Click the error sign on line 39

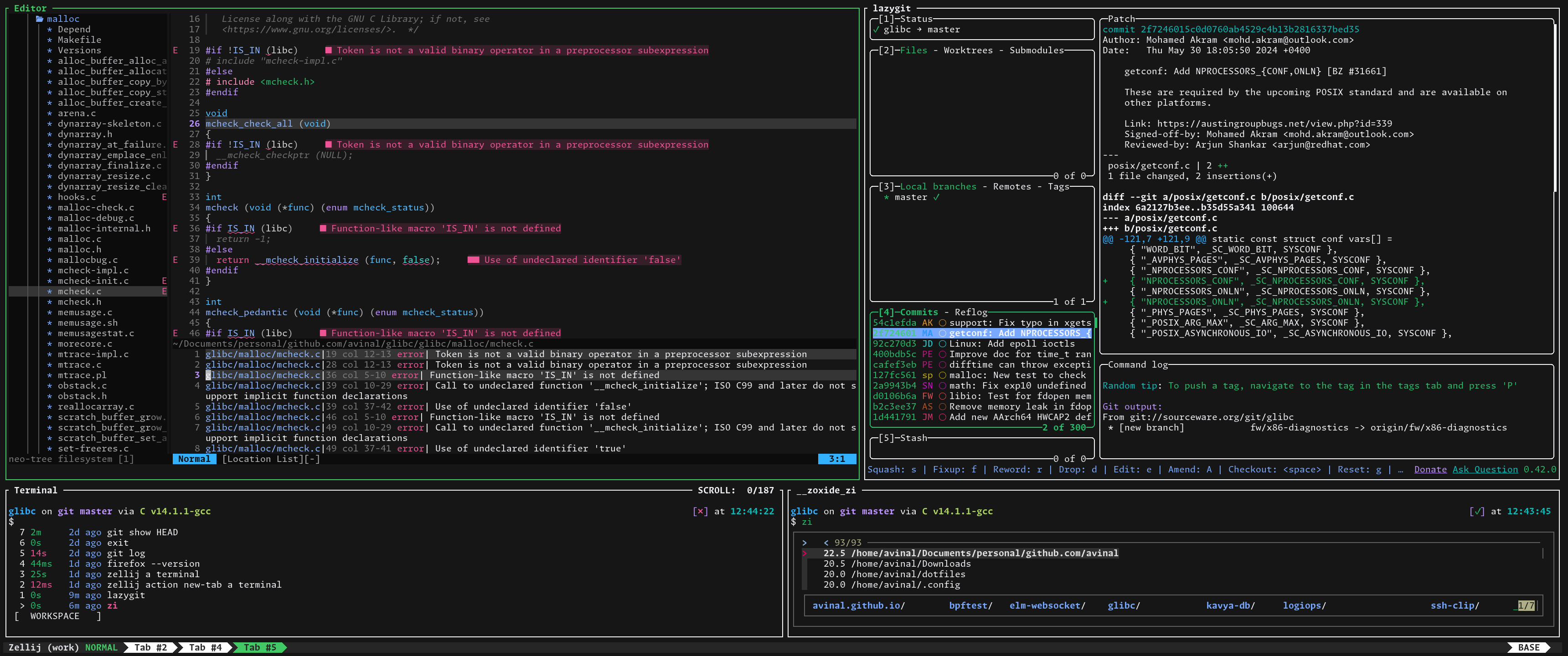175,260
